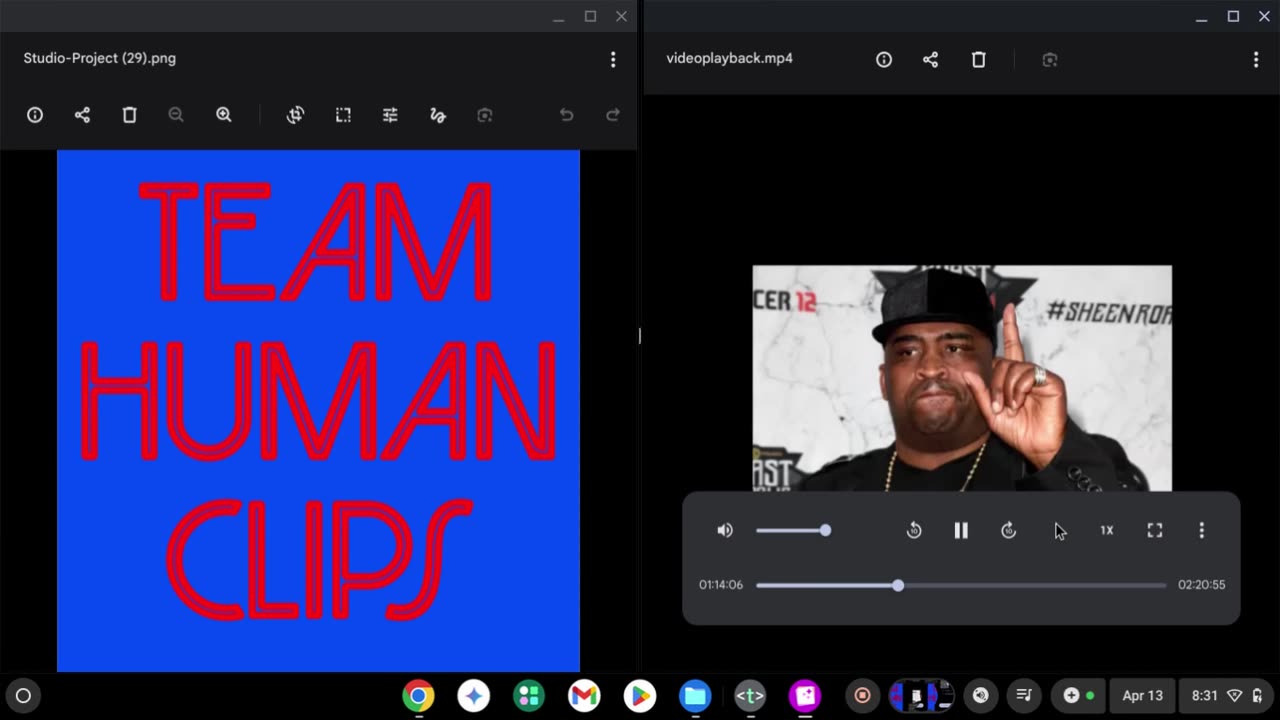Open the Gemini app on shelf

(x=474, y=696)
